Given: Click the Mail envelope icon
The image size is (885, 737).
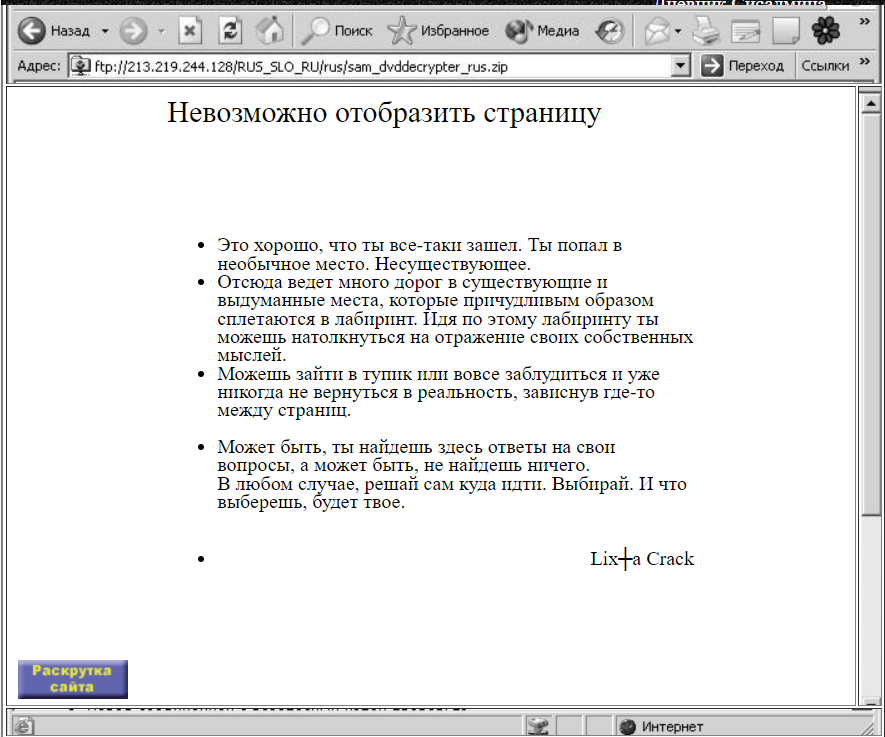Looking at the screenshot, I should click(656, 31).
